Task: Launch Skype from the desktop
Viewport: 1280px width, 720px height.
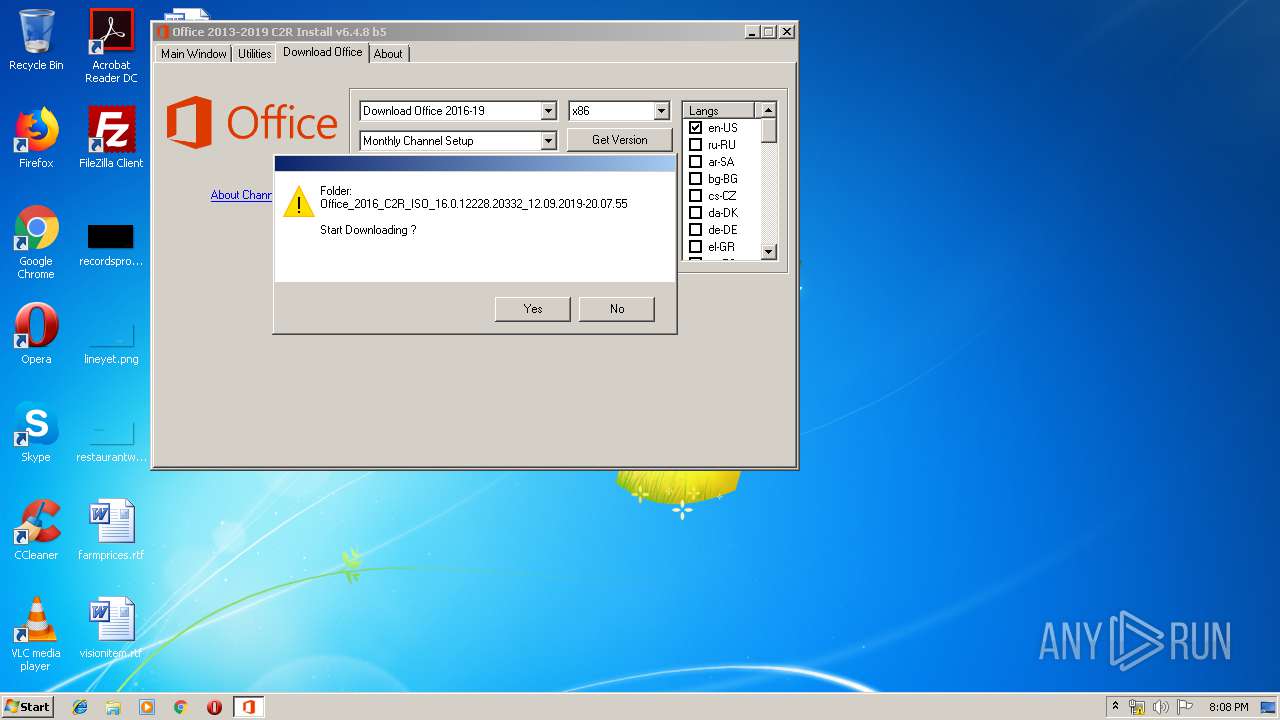Action: (36, 432)
